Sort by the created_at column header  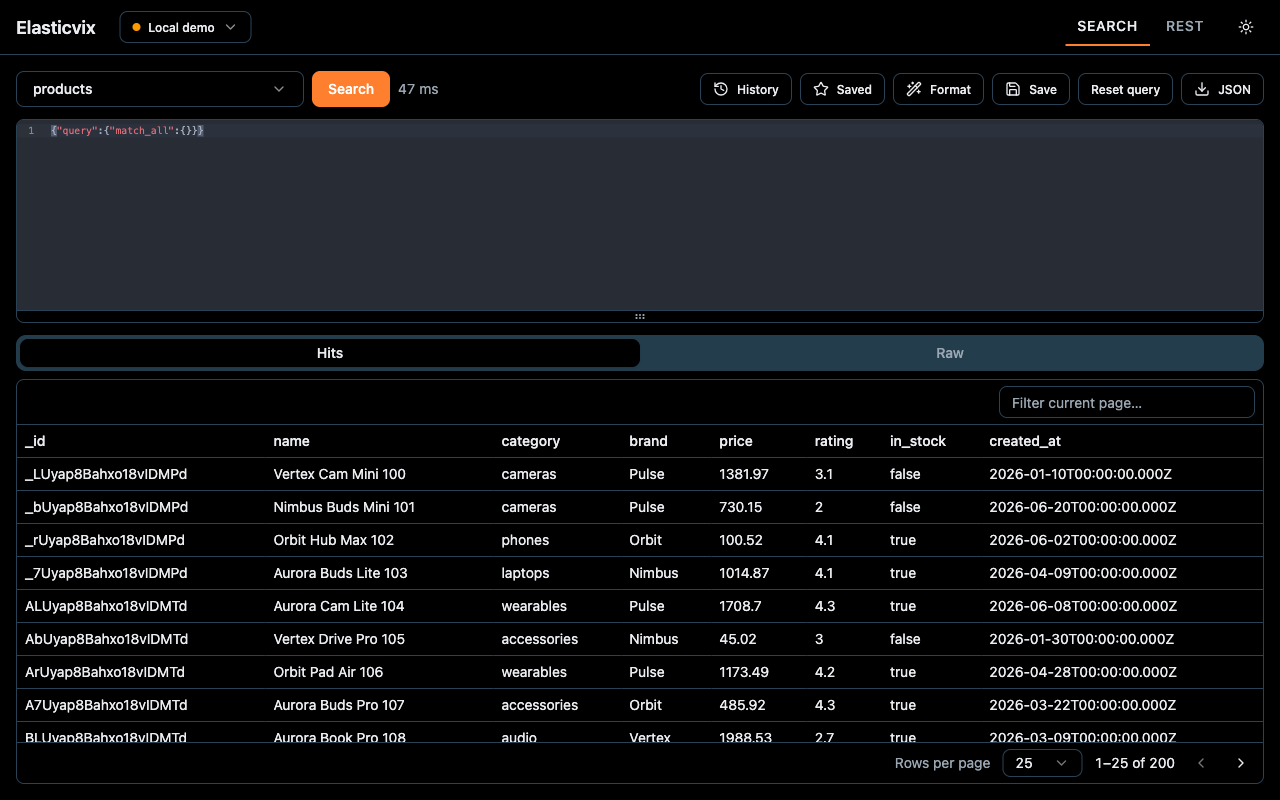tap(1025, 441)
